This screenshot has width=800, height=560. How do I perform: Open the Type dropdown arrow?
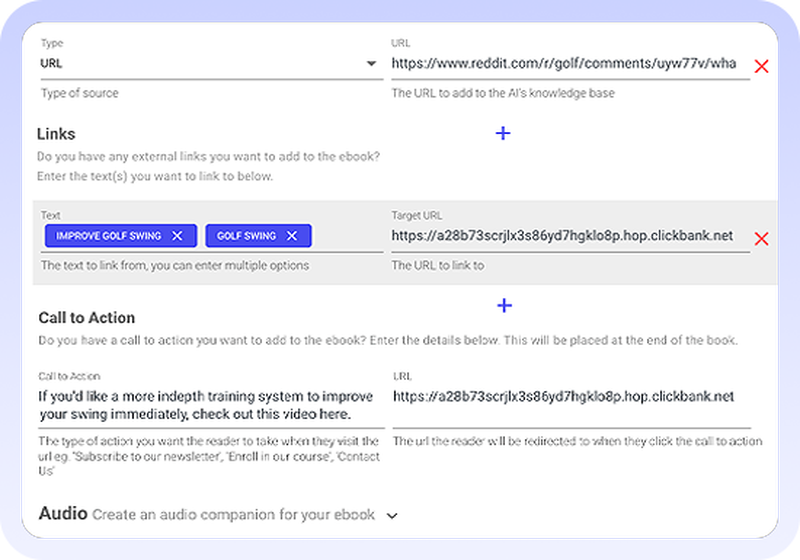(x=371, y=64)
